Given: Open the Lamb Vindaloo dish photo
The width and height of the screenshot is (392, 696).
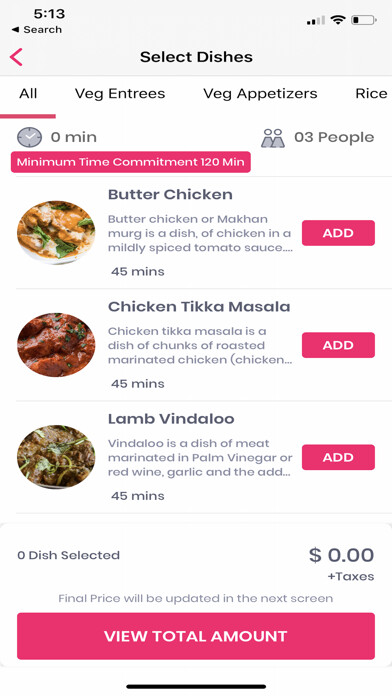Looking at the screenshot, I should pyautogui.click(x=56, y=457).
